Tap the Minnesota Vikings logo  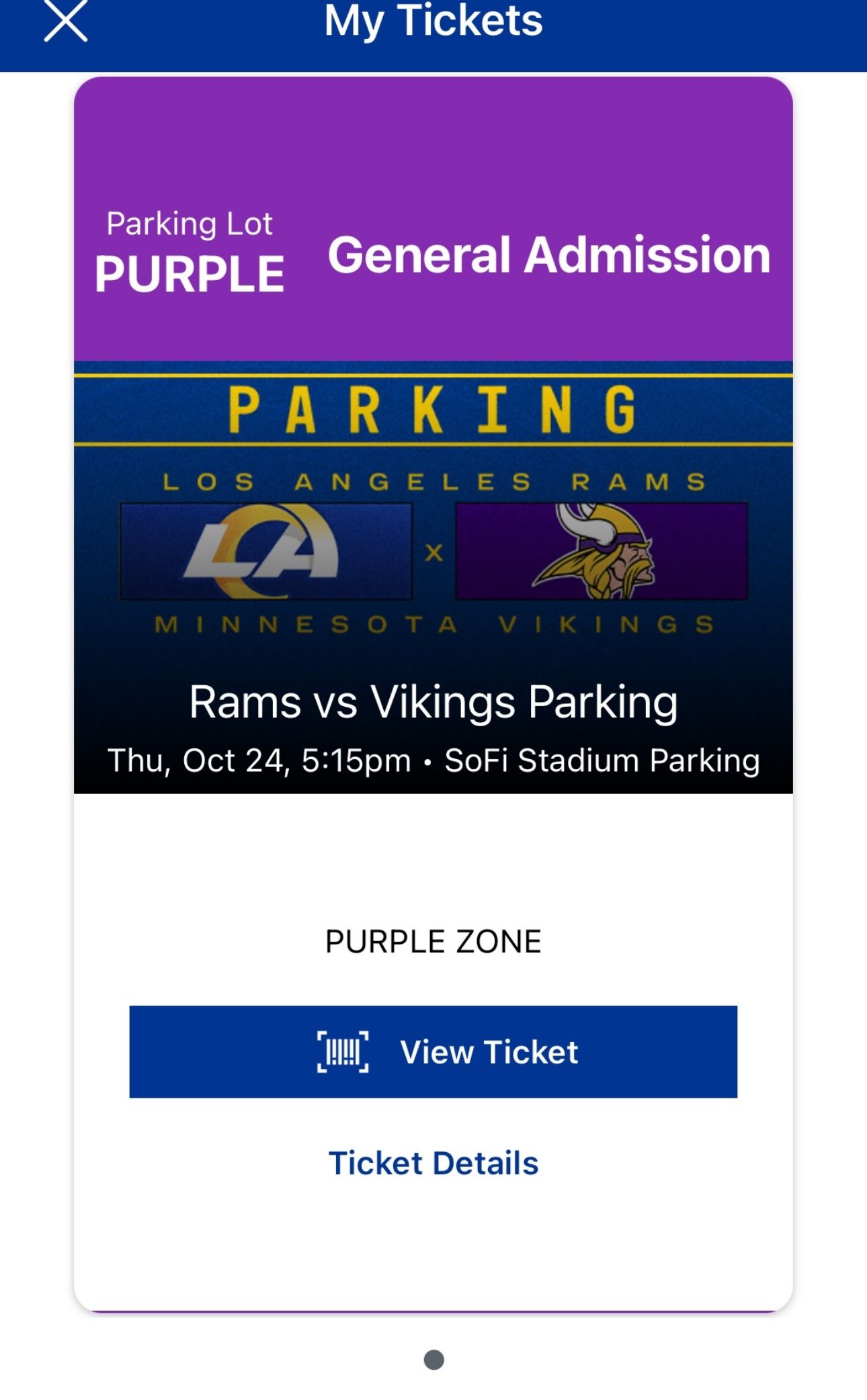tap(602, 551)
